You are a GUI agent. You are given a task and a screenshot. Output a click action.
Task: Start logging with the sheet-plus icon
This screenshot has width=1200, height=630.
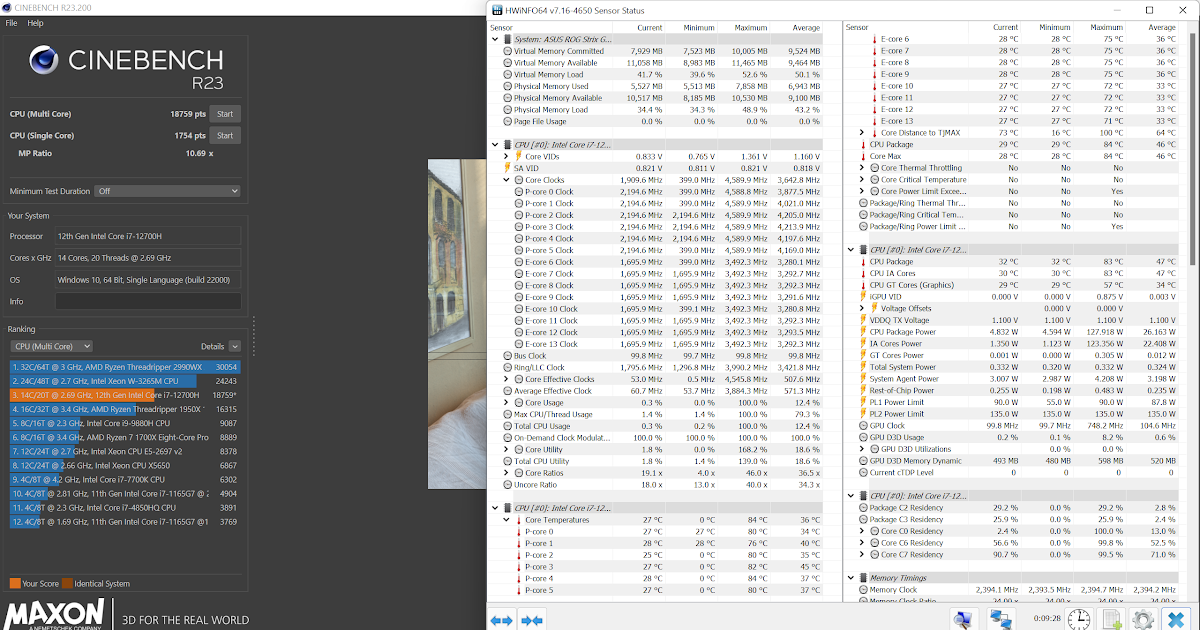tap(1111, 619)
